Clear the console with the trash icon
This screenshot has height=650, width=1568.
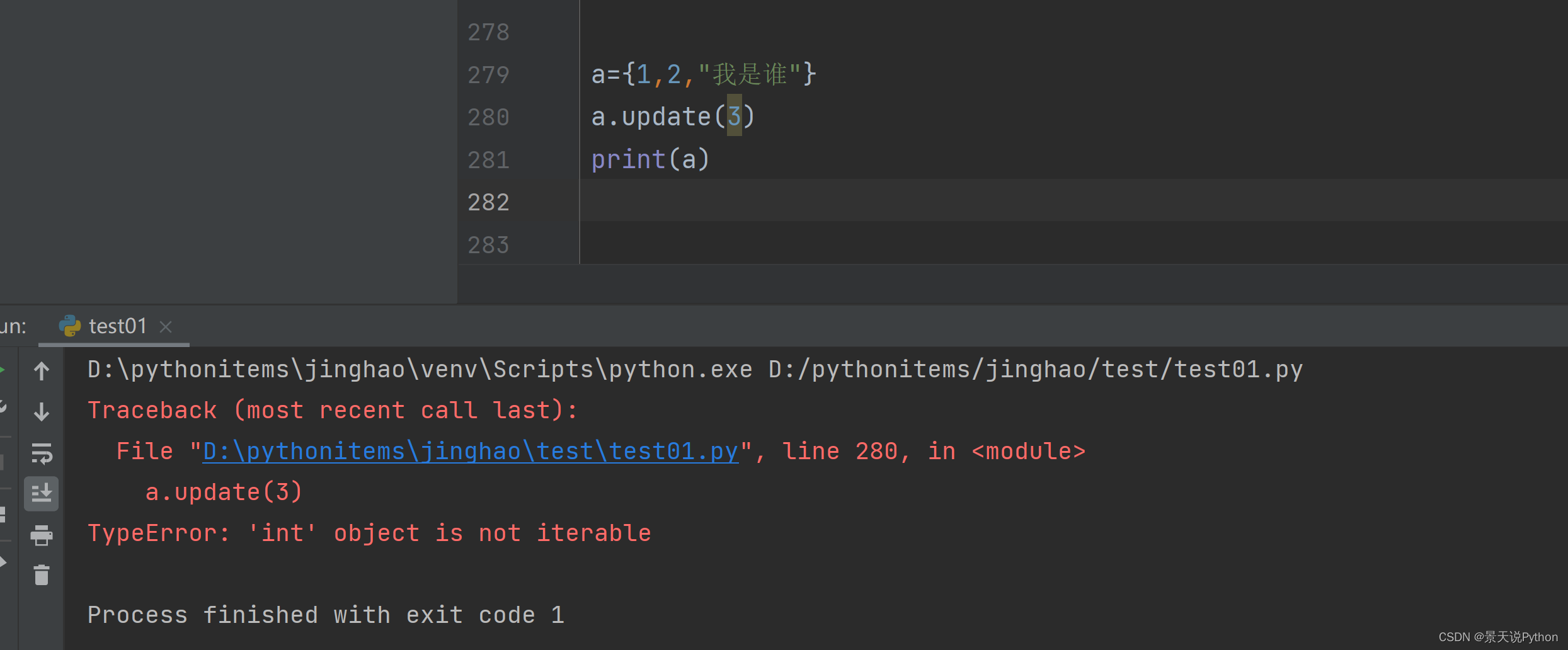(42, 574)
